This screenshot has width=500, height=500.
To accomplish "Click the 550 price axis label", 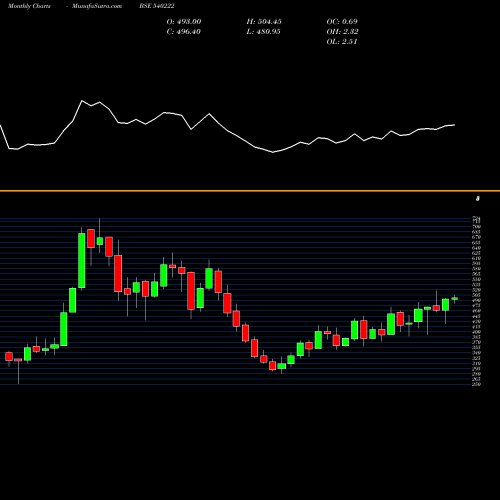I will tap(476, 279).
